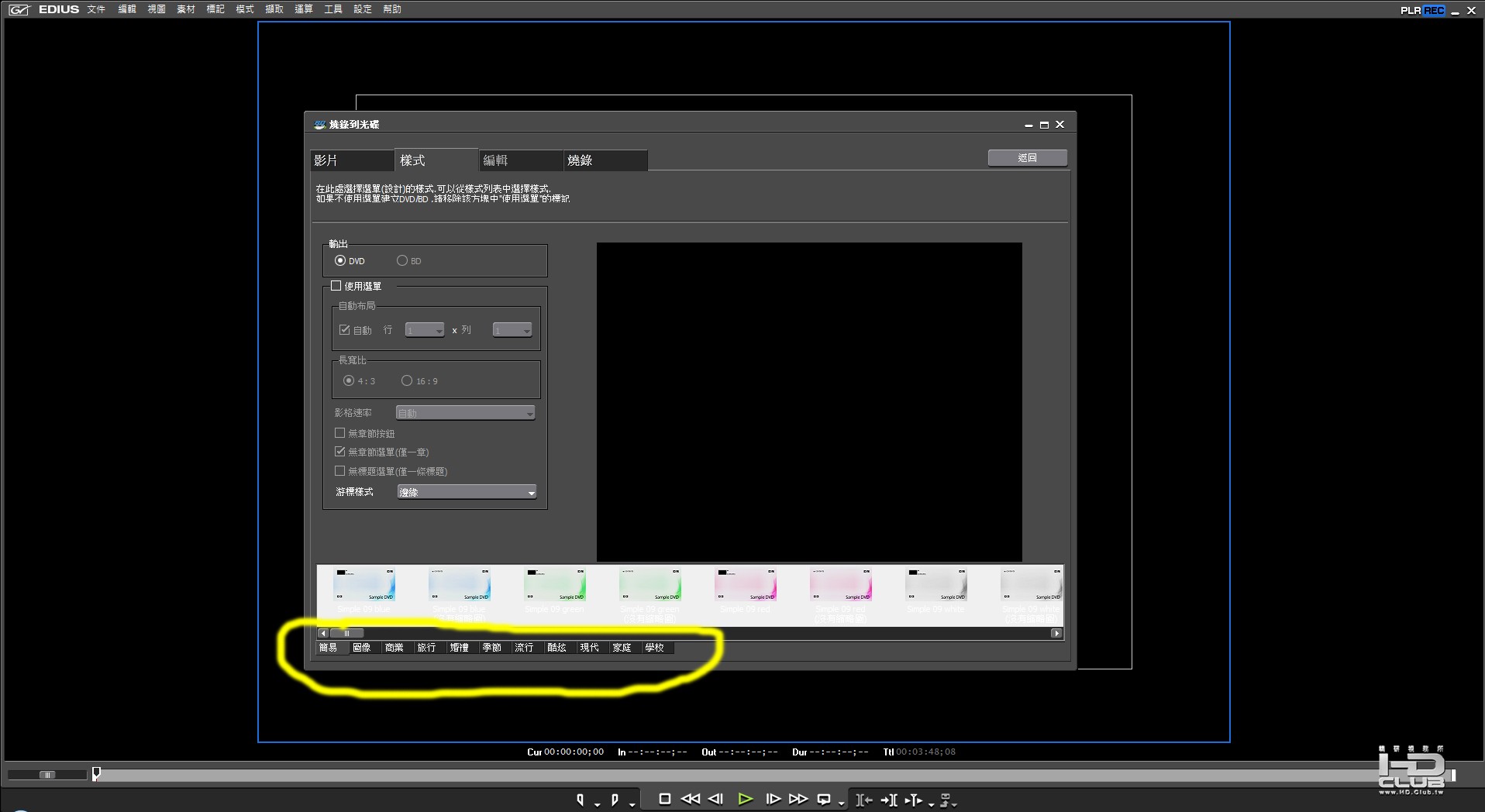Click the export/add clip to bin icon

pos(946,800)
